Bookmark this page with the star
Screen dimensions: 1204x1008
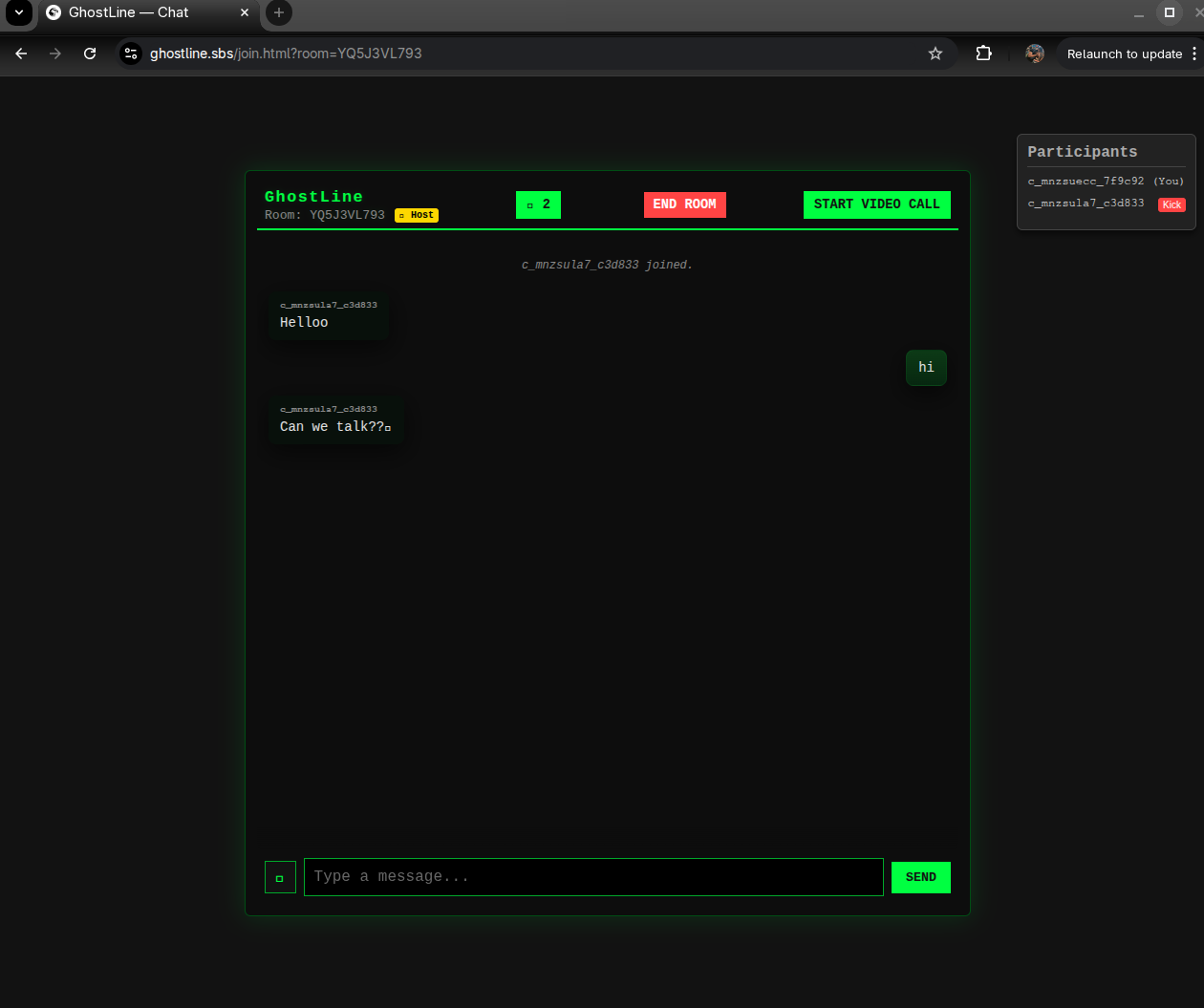pos(935,54)
